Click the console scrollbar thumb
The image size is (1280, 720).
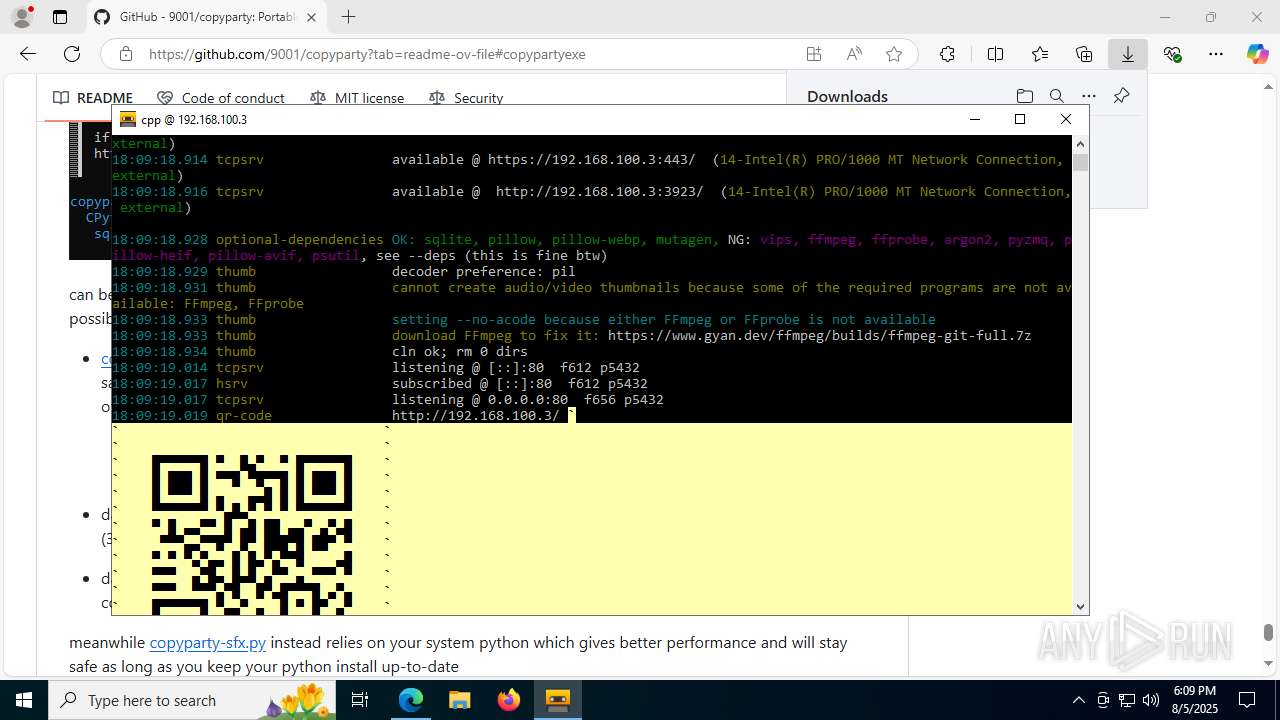pyautogui.click(x=1080, y=162)
